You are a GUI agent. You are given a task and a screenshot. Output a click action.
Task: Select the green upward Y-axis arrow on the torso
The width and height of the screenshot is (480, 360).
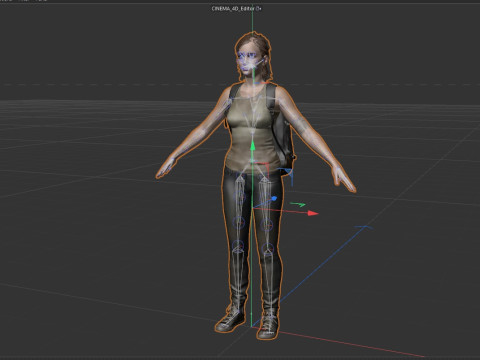pyautogui.click(x=253, y=145)
